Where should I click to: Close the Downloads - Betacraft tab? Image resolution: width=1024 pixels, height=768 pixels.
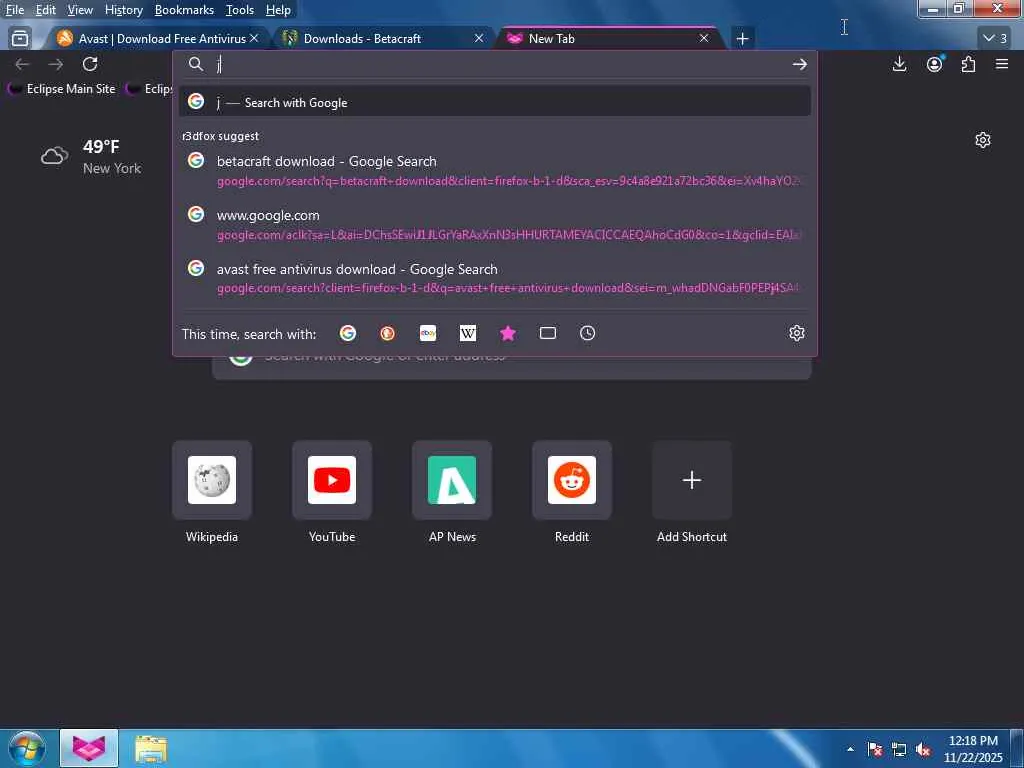(x=479, y=39)
